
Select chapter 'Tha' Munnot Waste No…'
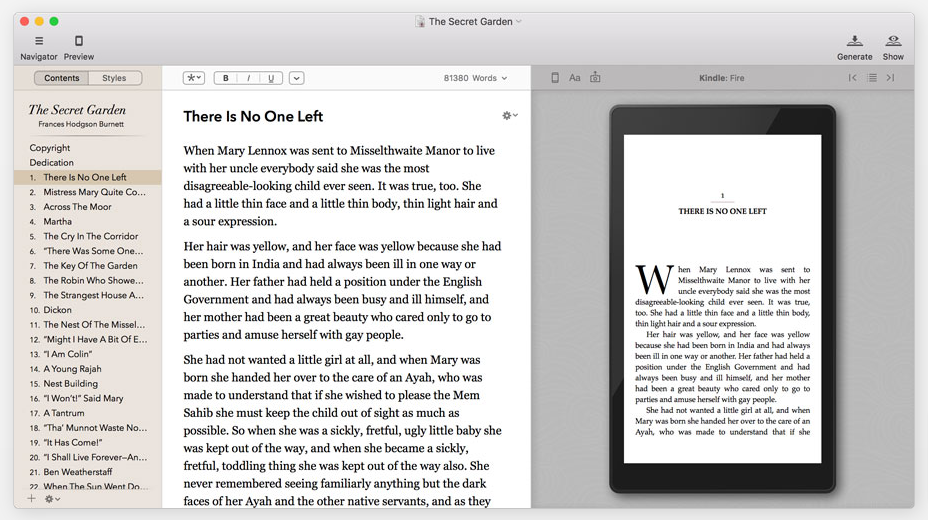[88, 428]
